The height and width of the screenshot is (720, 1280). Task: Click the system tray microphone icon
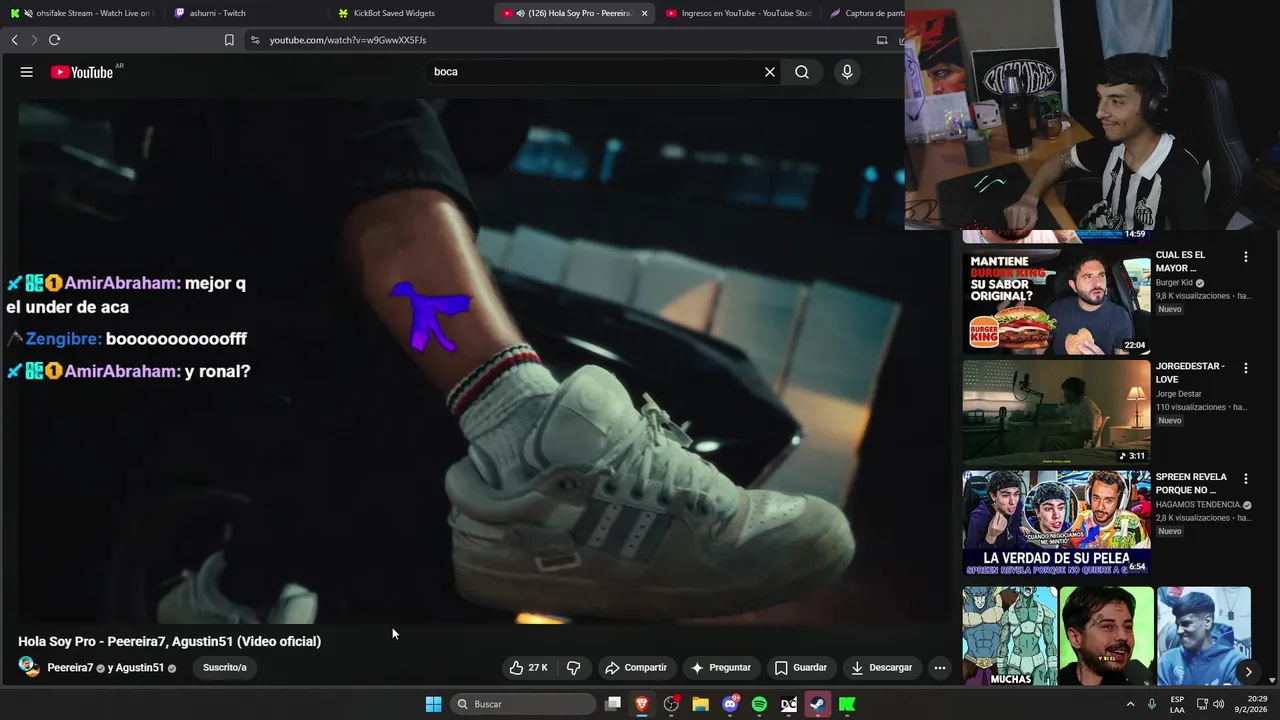1152,704
